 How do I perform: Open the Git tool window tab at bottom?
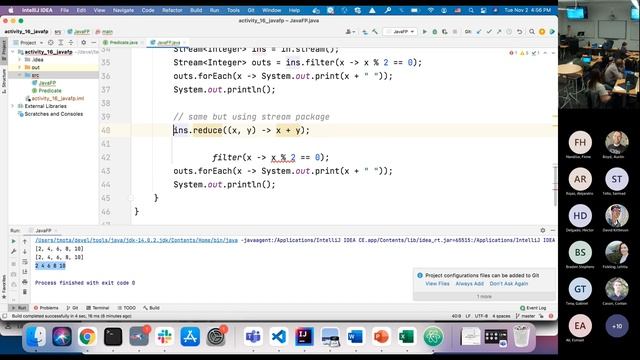[x=72, y=308]
